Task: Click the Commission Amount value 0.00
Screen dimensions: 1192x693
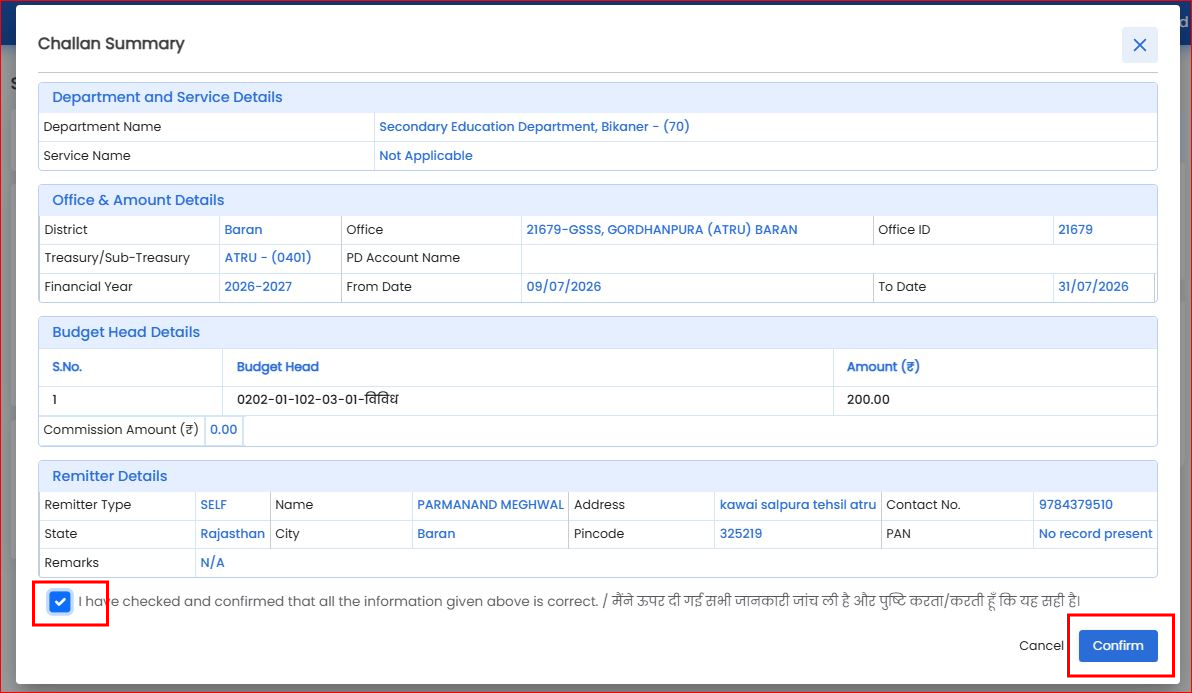Action: tap(224, 429)
